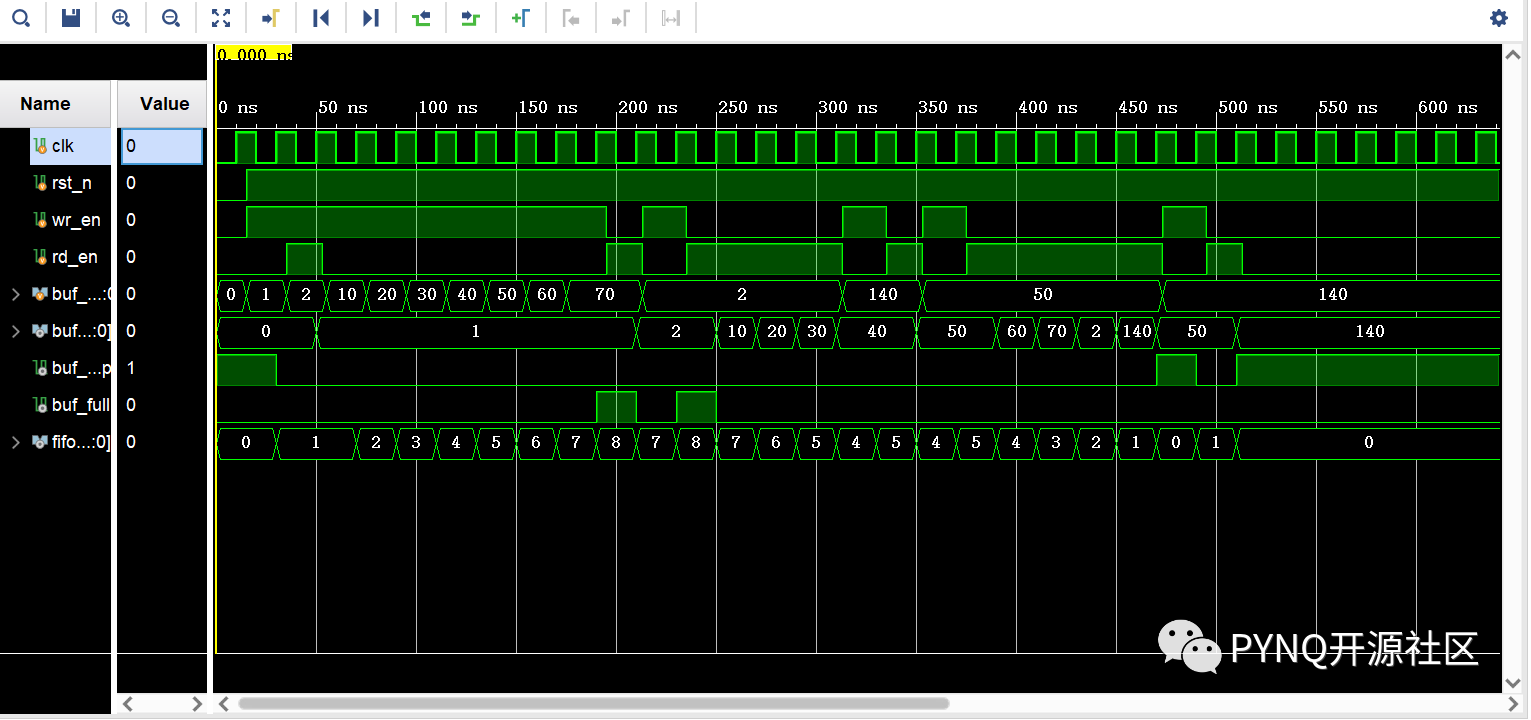Click the 450 ns ruler label
The height and width of the screenshot is (720, 1531).
1148,107
